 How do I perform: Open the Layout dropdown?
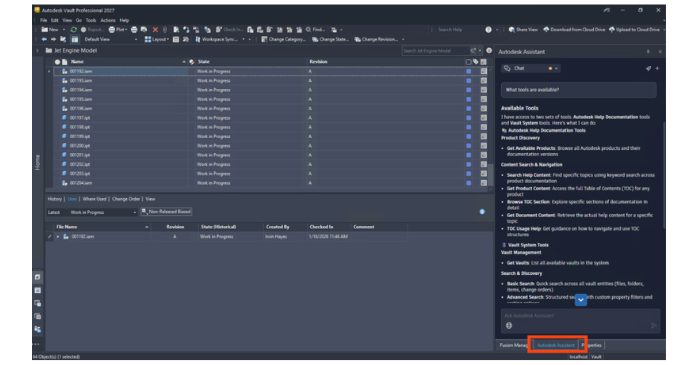[x=157, y=39]
